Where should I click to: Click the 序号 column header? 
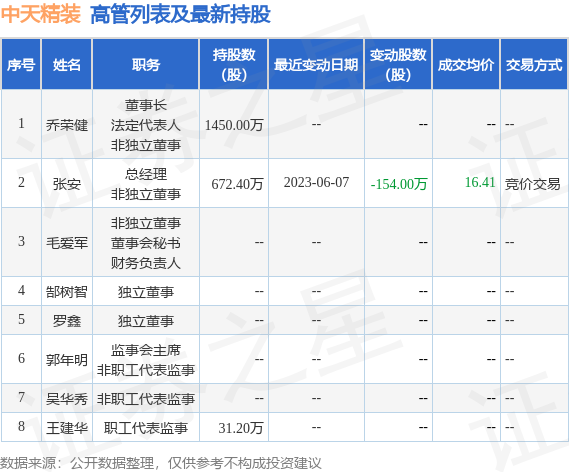(21, 65)
